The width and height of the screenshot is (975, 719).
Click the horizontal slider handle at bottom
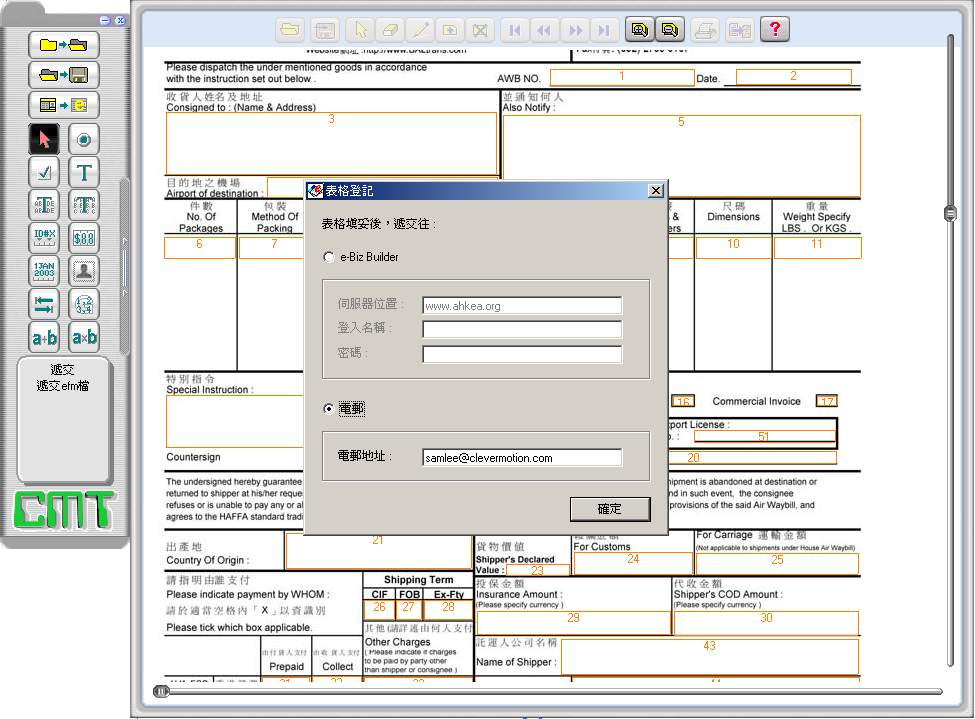click(x=161, y=691)
